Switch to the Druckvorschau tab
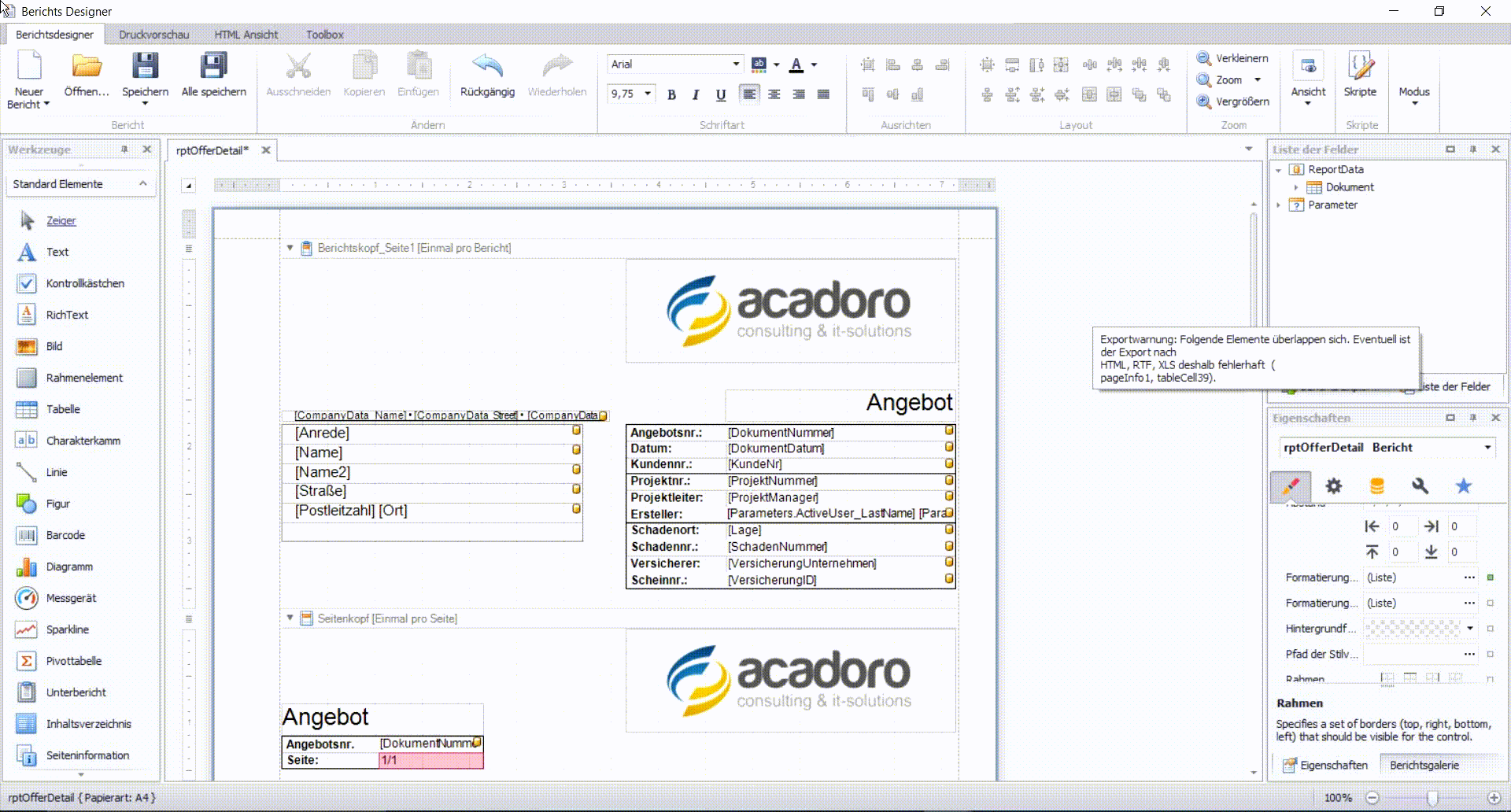Image resolution: width=1511 pixels, height=812 pixels. (x=153, y=35)
